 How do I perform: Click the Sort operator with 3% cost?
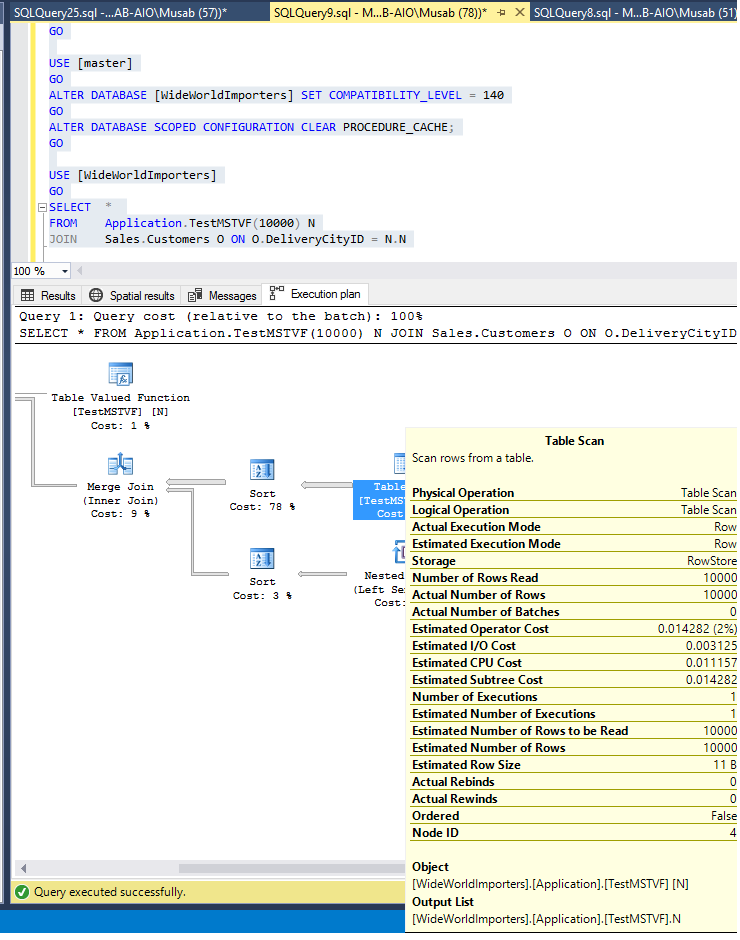coord(262,559)
